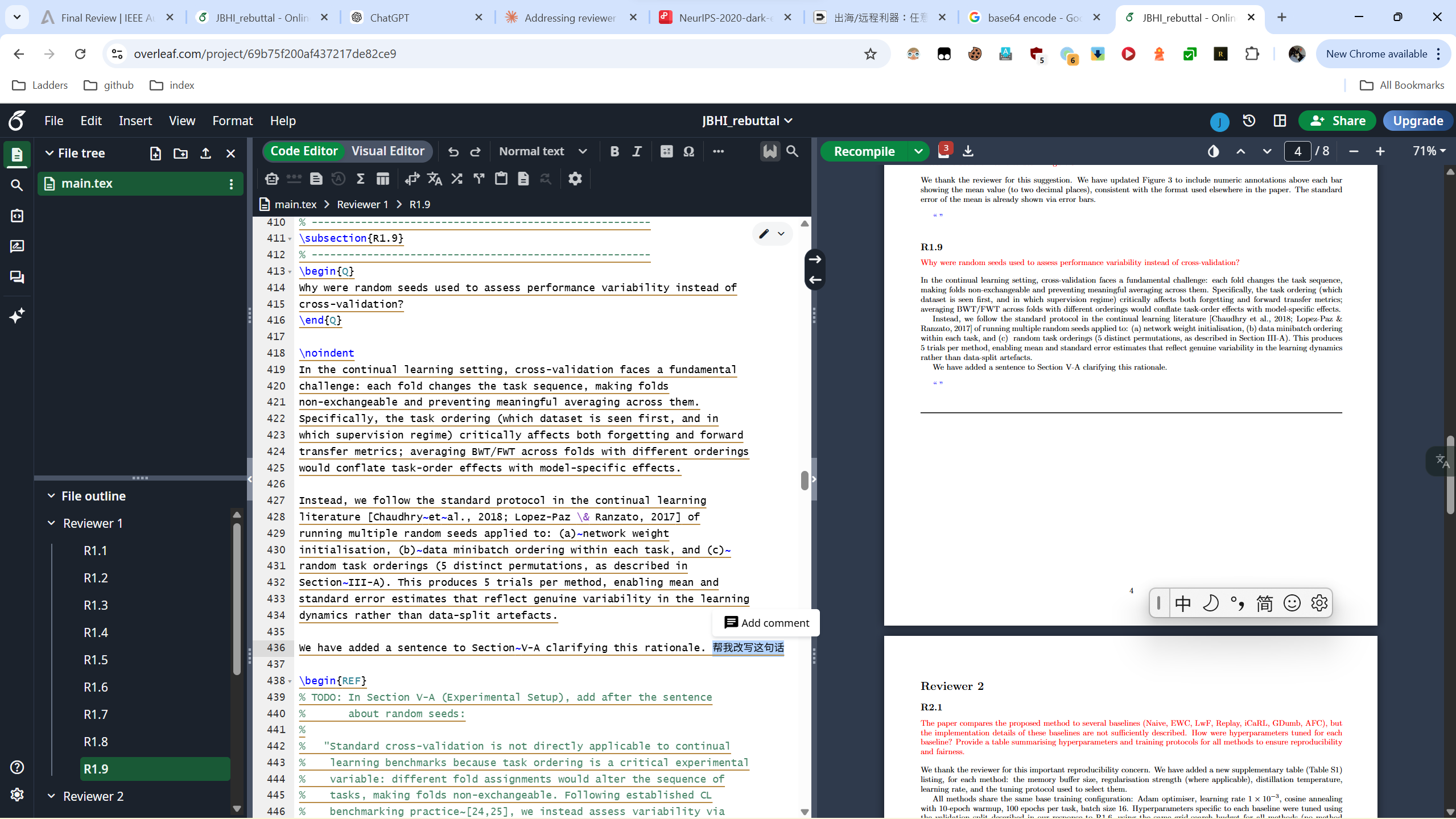Switch to the ChatGPT browser tab
The height and width of the screenshot is (819, 1456).
pyautogui.click(x=416, y=18)
